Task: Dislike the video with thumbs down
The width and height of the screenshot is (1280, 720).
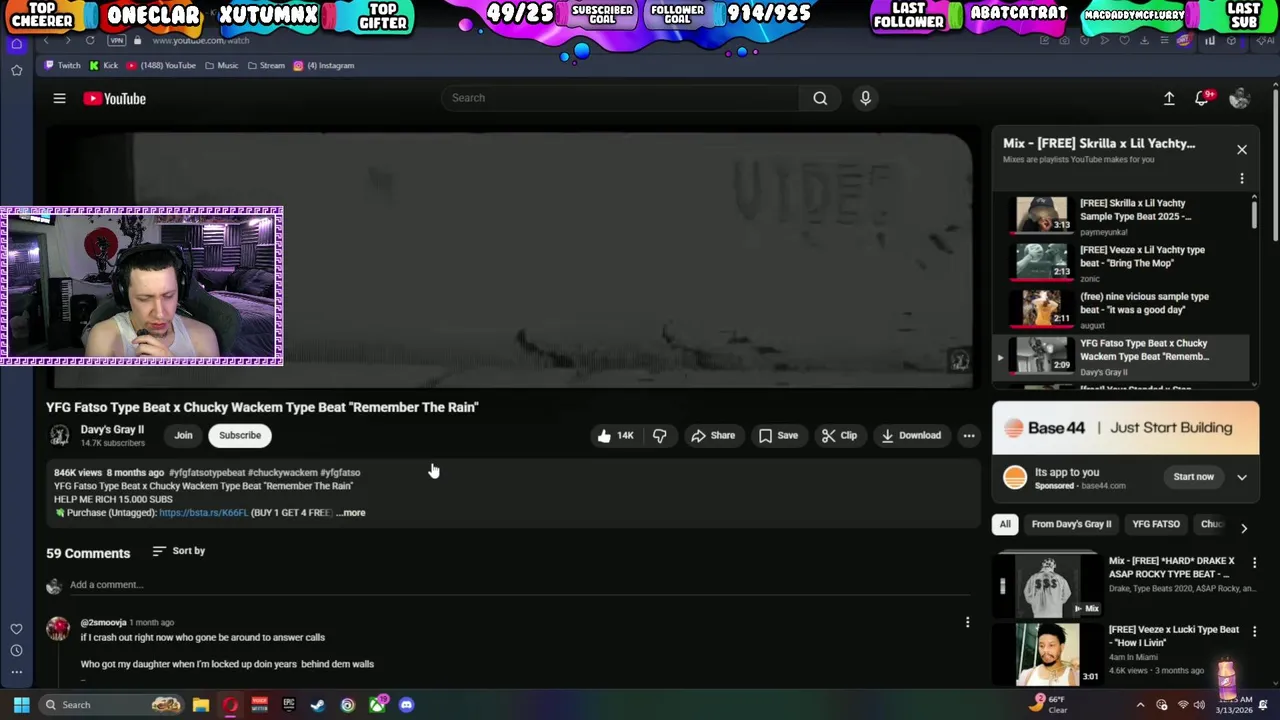Action: point(659,435)
